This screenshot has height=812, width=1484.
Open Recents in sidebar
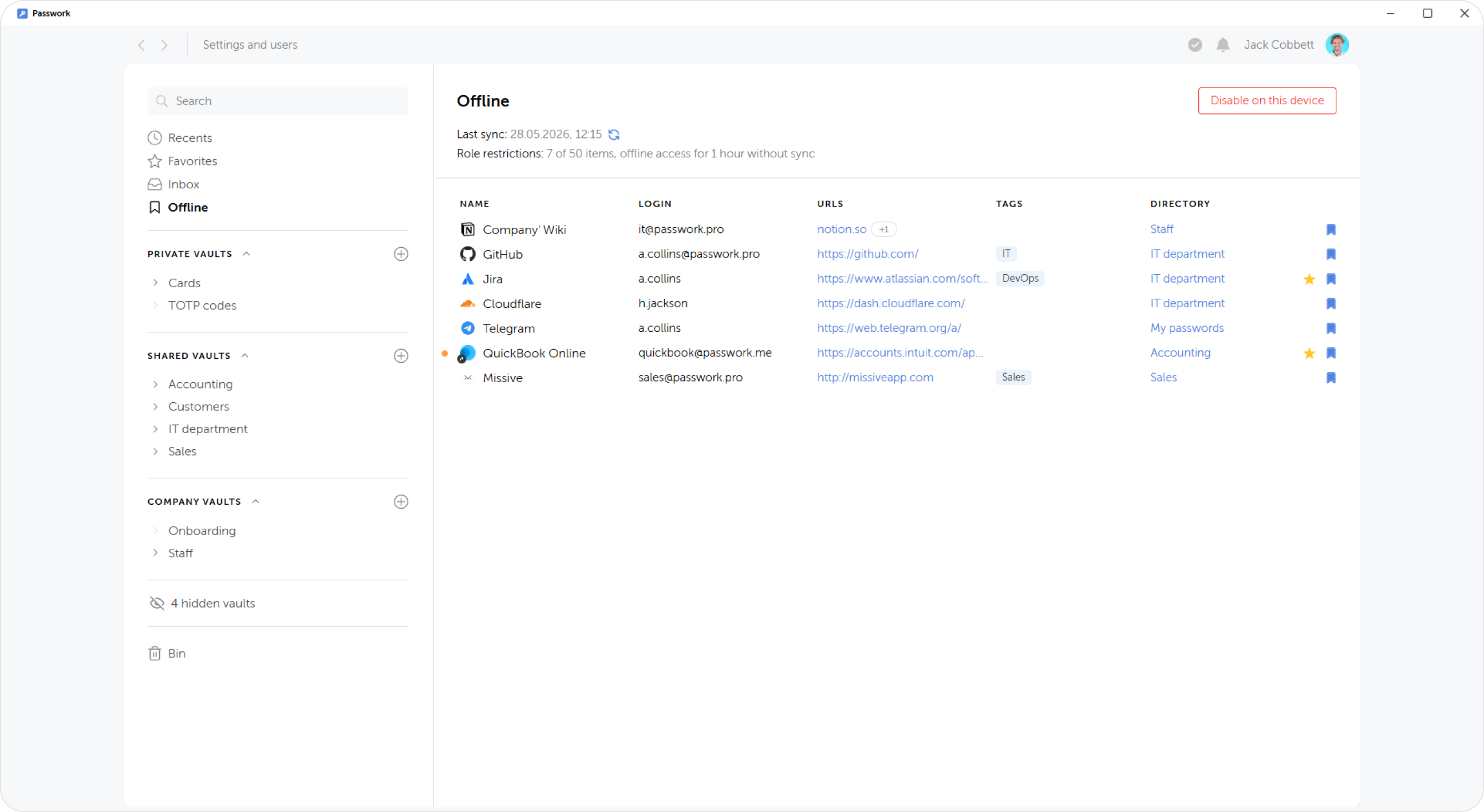pyautogui.click(x=180, y=138)
